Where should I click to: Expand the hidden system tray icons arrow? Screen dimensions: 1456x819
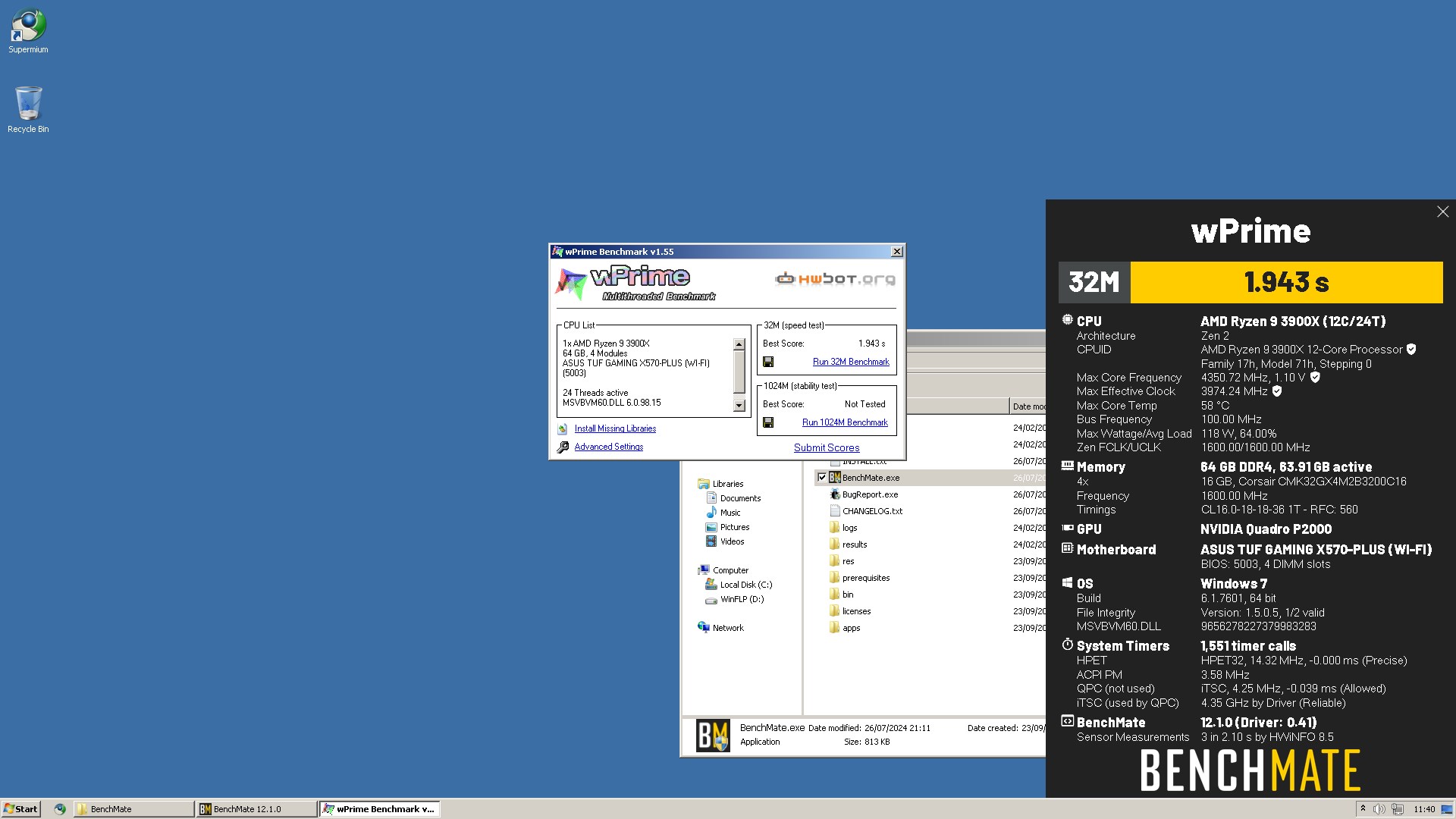[1363, 809]
